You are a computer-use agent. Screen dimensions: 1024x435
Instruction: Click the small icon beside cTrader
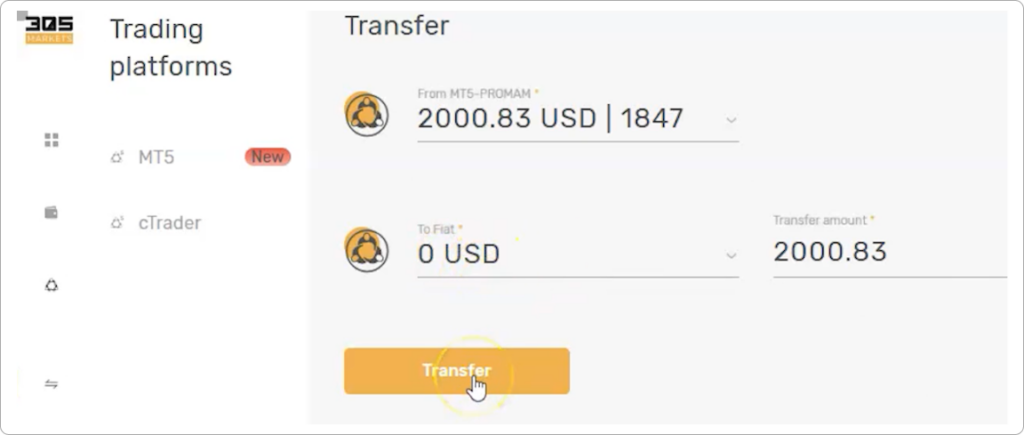coord(118,223)
